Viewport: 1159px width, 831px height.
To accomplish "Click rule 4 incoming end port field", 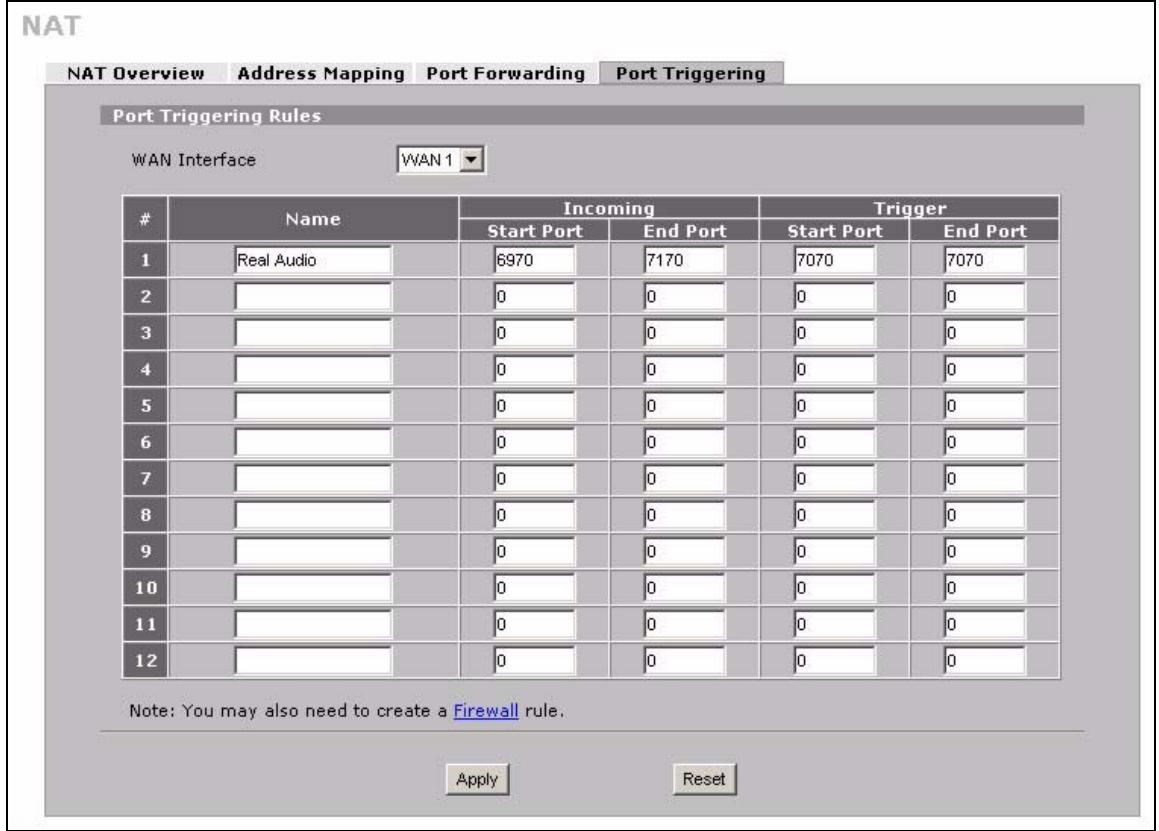I will click(684, 369).
